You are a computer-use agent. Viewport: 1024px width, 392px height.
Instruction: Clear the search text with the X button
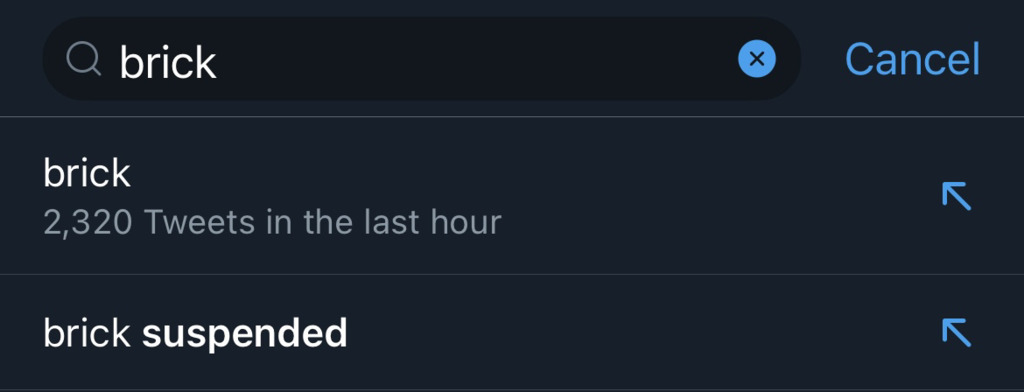[757, 59]
